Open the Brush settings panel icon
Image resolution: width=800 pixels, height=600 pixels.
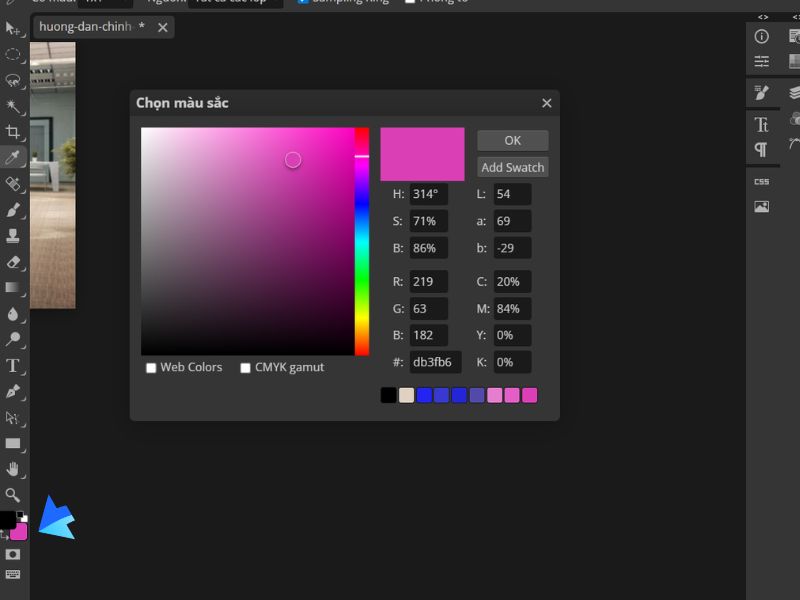[x=761, y=92]
